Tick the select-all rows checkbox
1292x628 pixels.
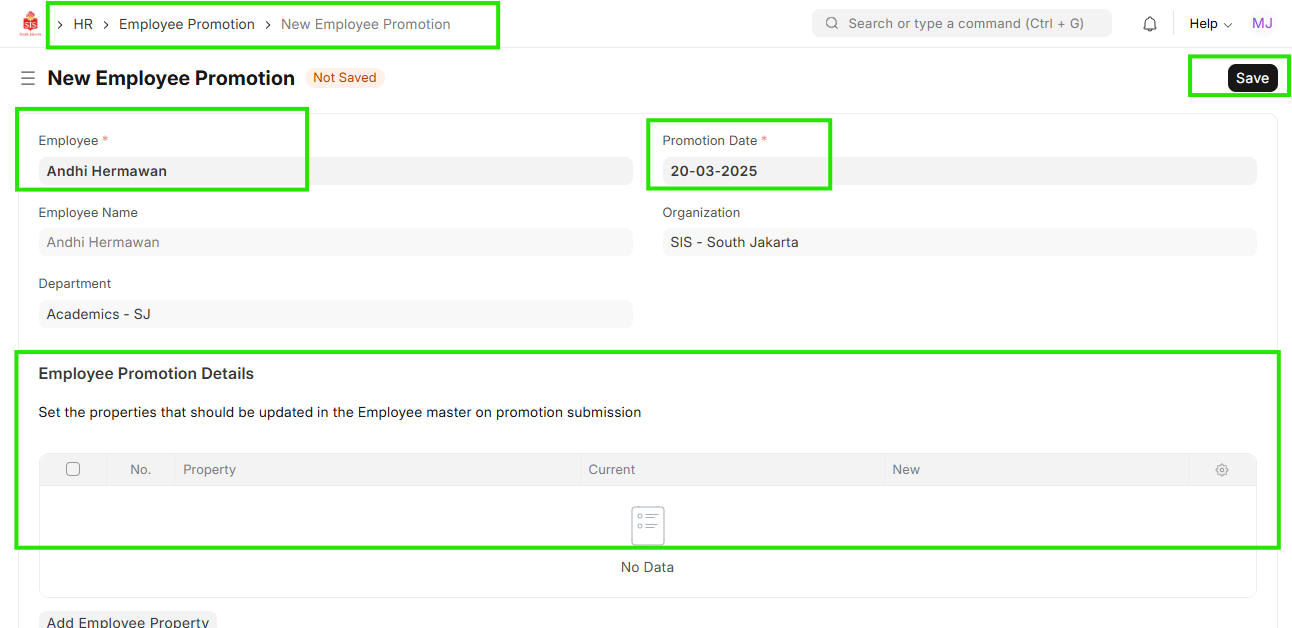pos(73,469)
